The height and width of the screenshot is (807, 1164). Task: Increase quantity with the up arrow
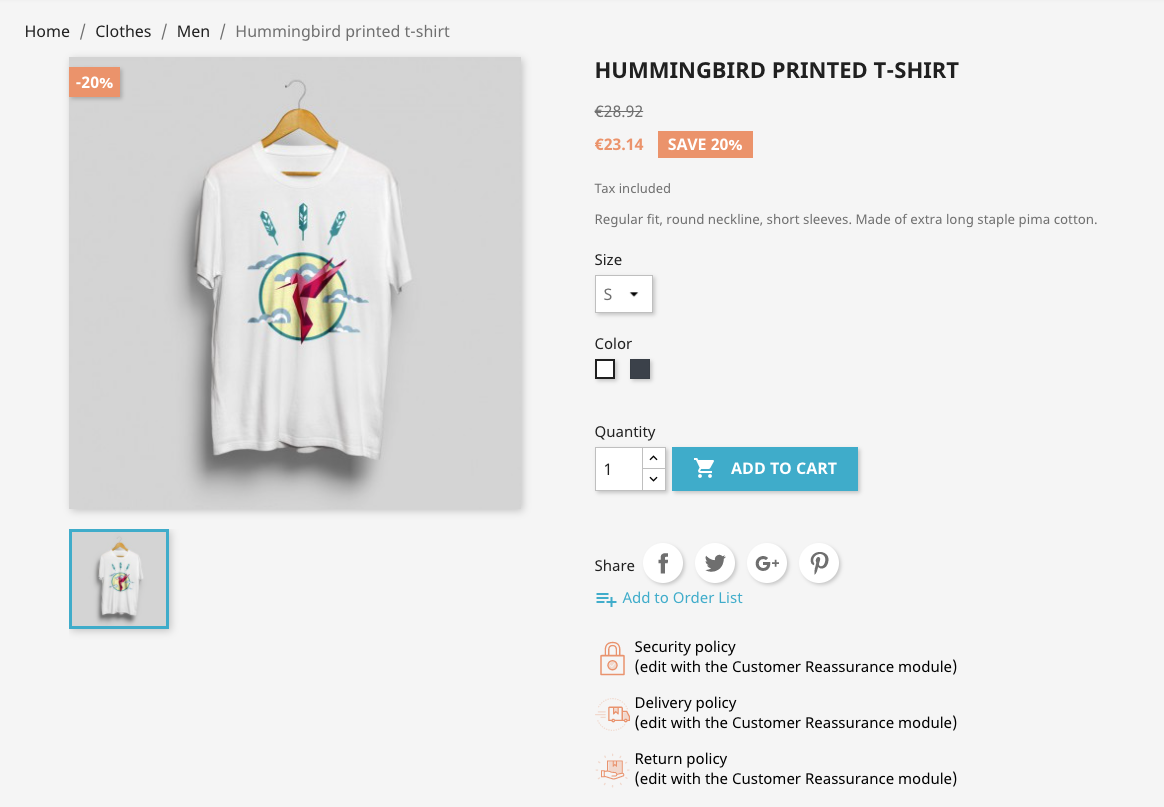[x=653, y=458]
